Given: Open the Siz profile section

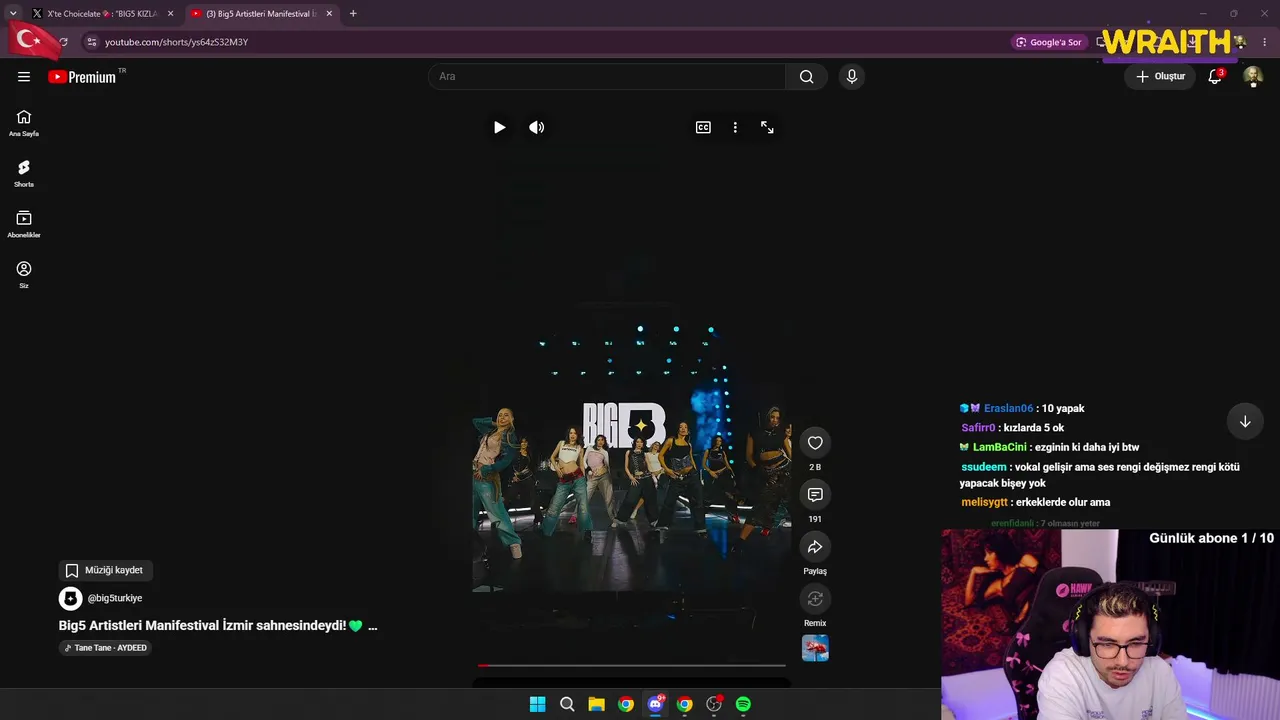Looking at the screenshot, I should [24, 275].
